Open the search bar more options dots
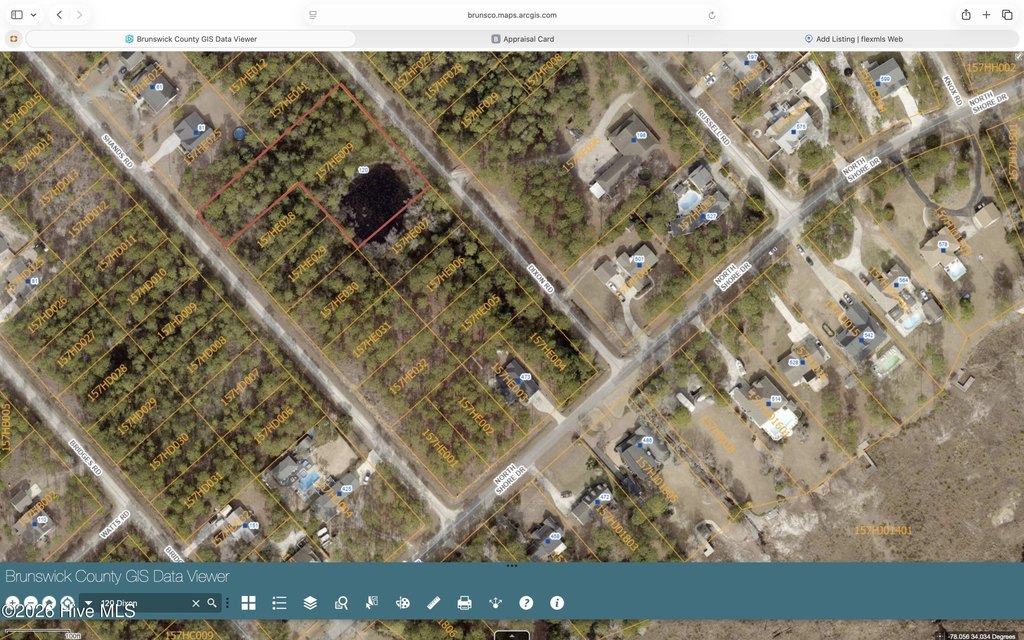The height and width of the screenshot is (640, 1024). 227,603
